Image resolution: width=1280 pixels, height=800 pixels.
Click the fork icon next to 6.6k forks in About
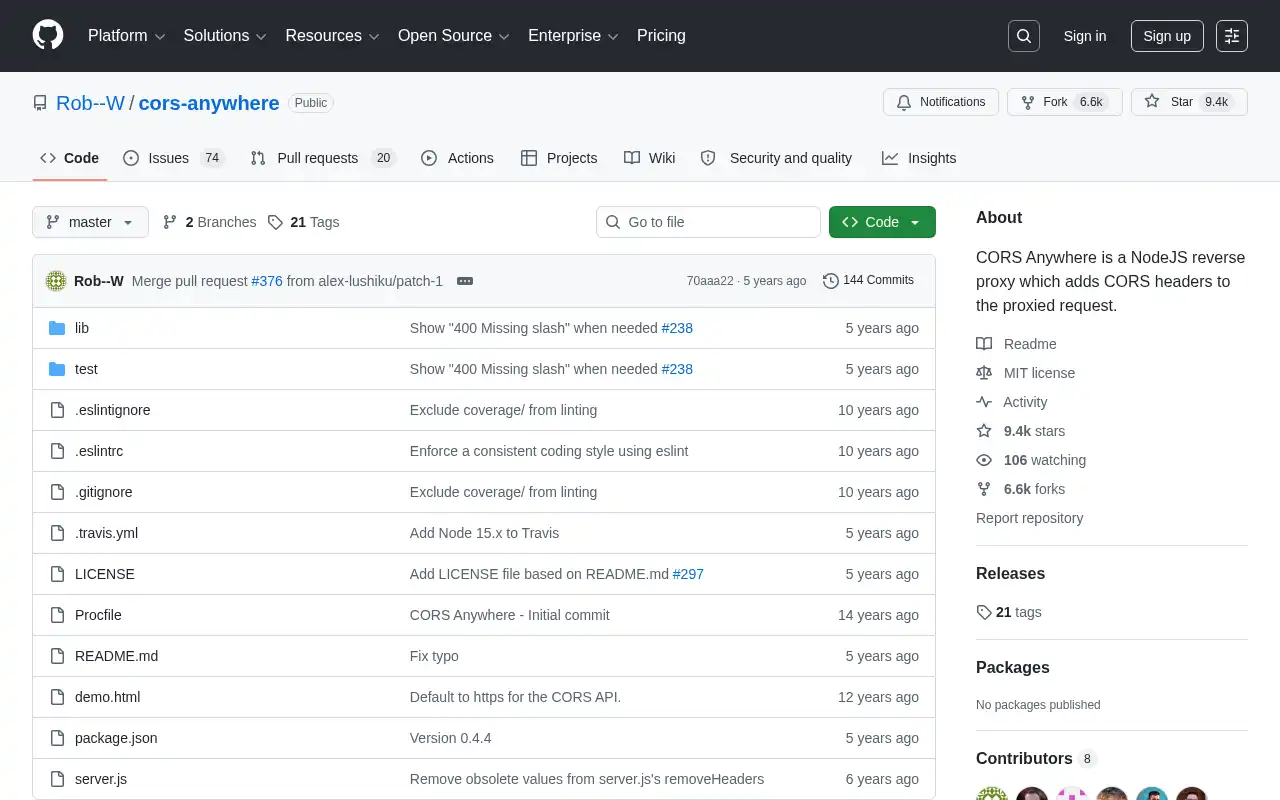(x=984, y=489)
